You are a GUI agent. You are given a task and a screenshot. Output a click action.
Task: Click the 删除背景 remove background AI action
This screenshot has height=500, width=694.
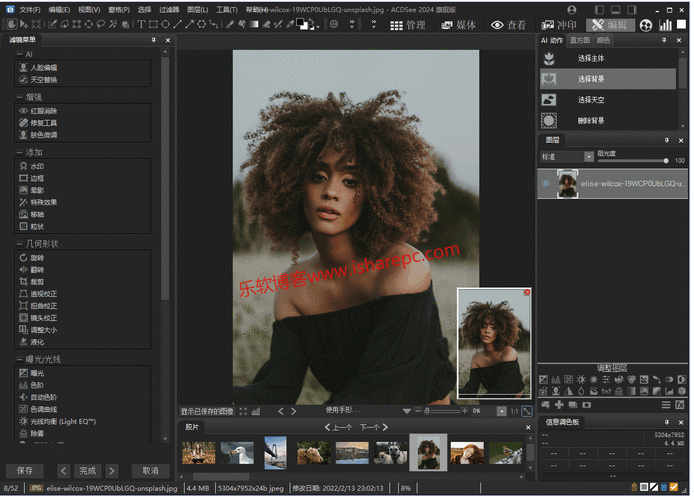tap(590, 121)
